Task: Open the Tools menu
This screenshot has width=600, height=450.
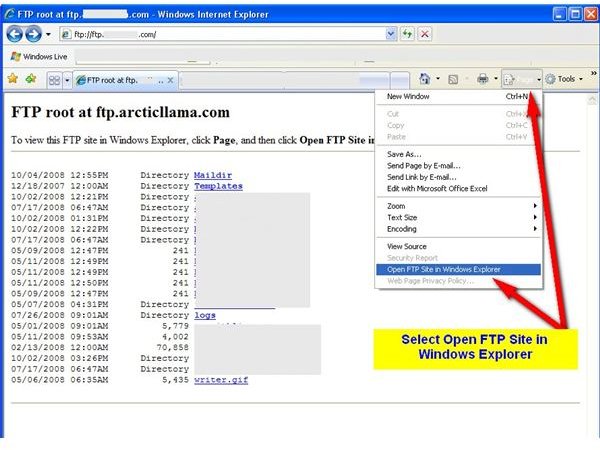Action: click(x=564, y=79)
